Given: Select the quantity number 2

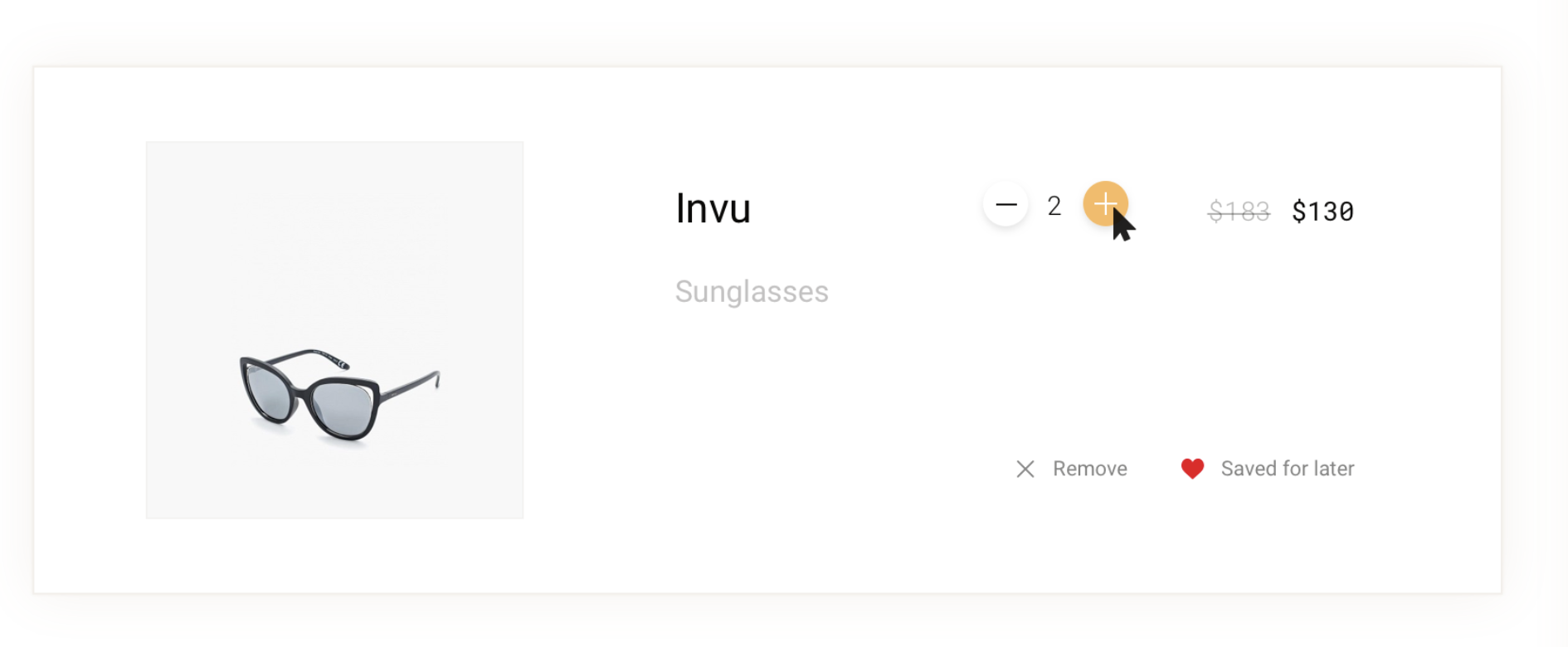Looking at the screenshot, I should (x=1054, y=206).
